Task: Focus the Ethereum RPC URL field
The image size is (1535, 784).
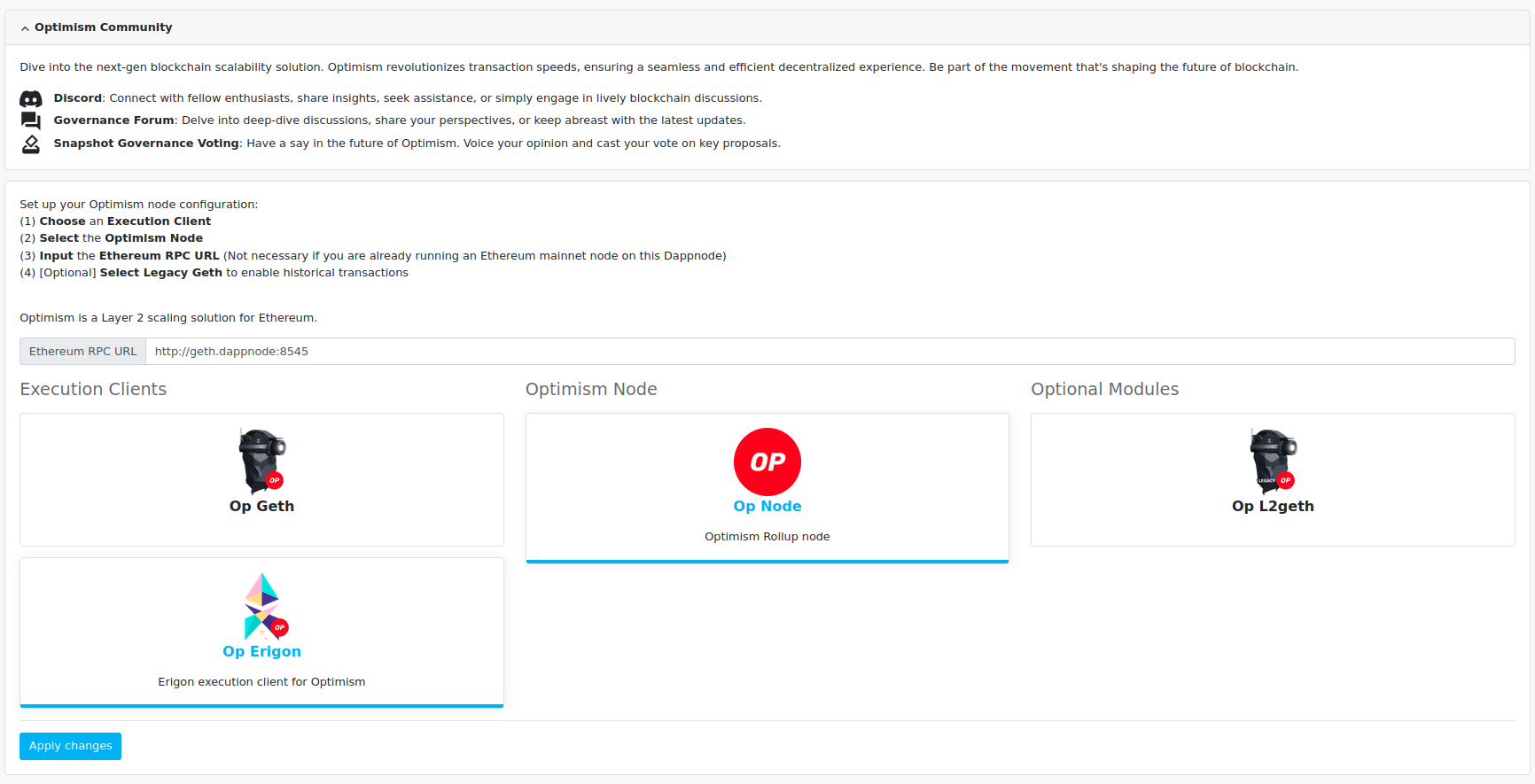Action: (x=830, y=352)
